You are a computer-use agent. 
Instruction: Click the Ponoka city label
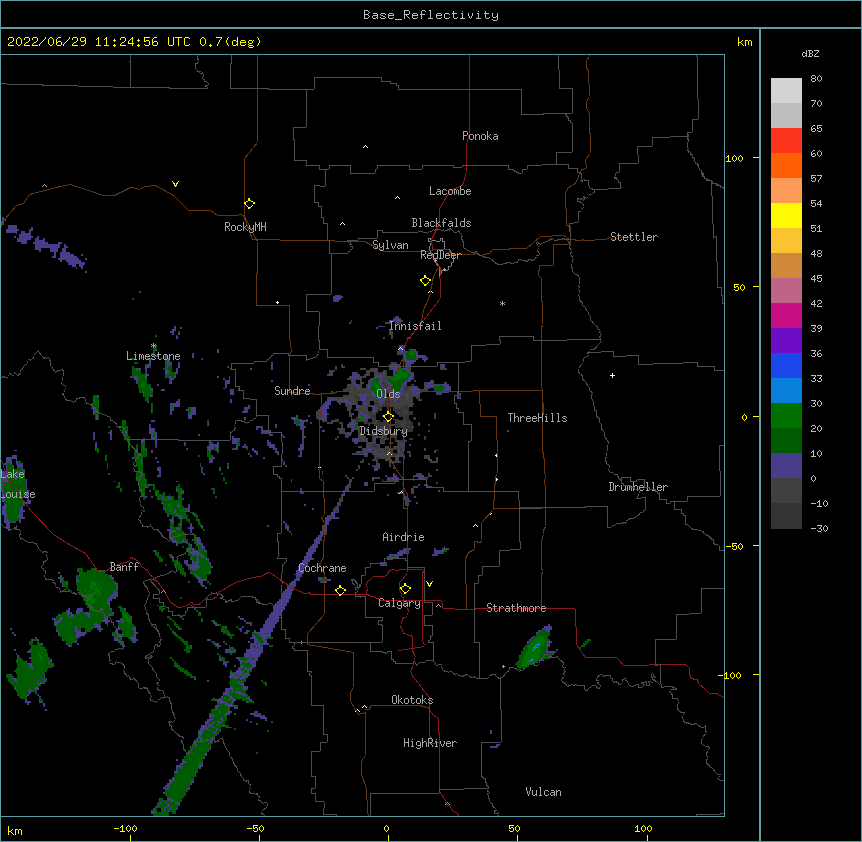tap(480, 136)
